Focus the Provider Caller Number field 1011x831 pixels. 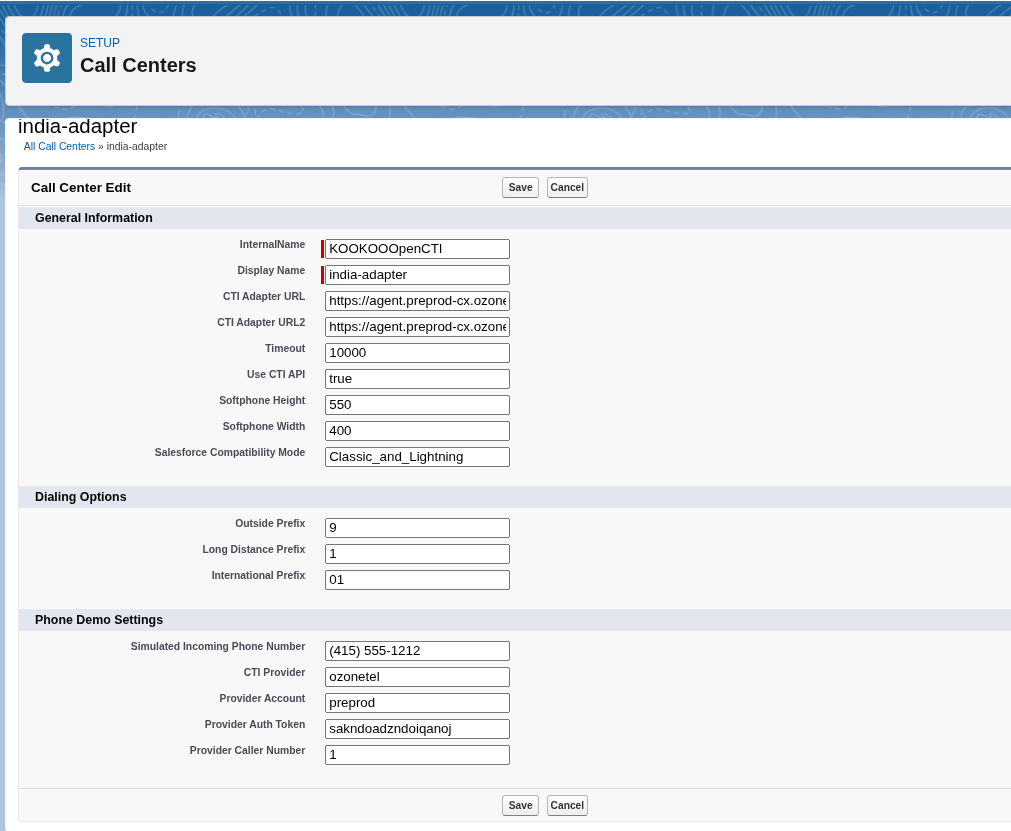click(417, 755)
